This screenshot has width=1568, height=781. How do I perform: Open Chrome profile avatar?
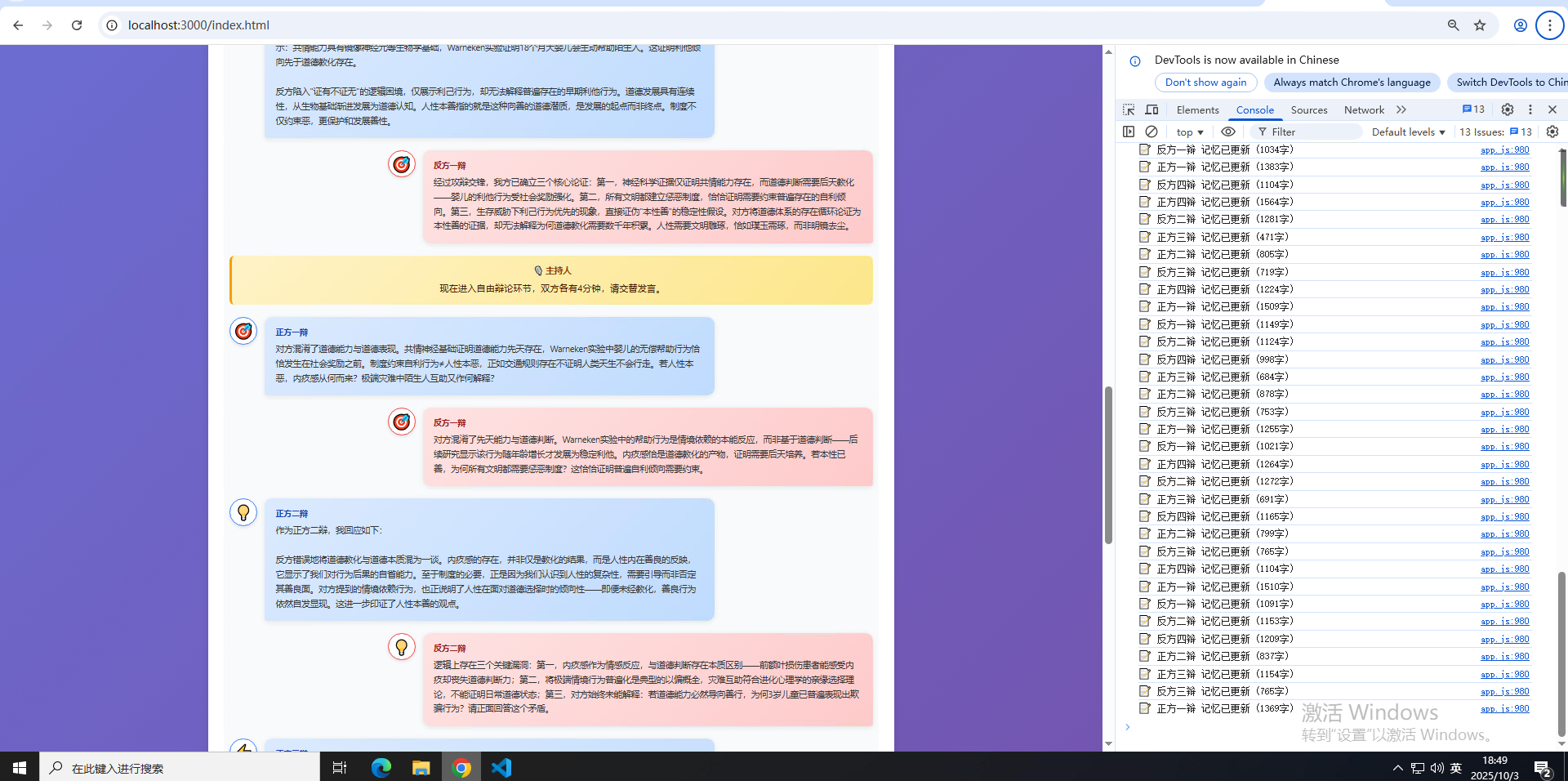[x=1521, y=25]
